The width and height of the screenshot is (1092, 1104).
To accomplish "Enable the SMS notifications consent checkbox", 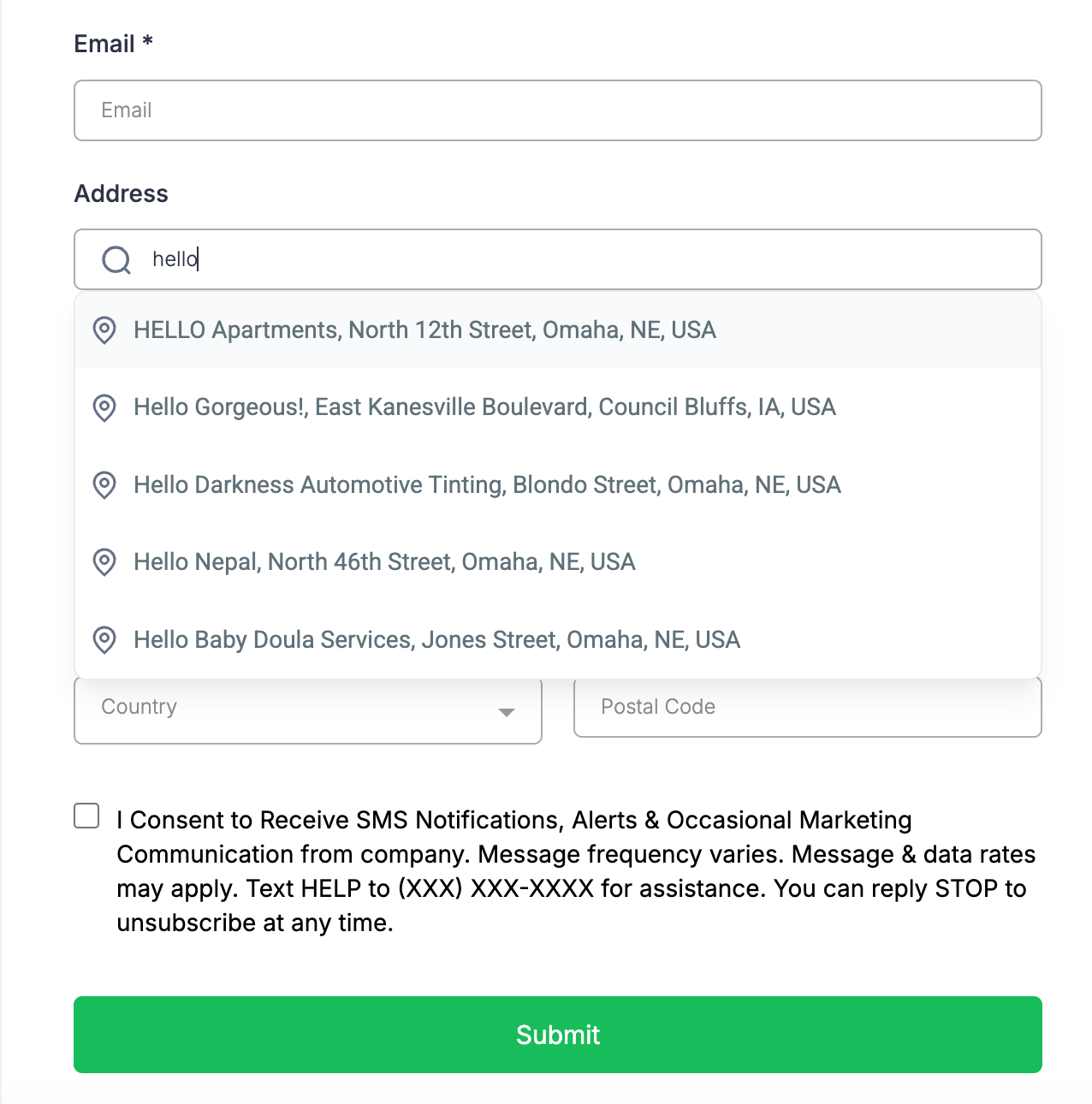I will [x=86, y=816].
